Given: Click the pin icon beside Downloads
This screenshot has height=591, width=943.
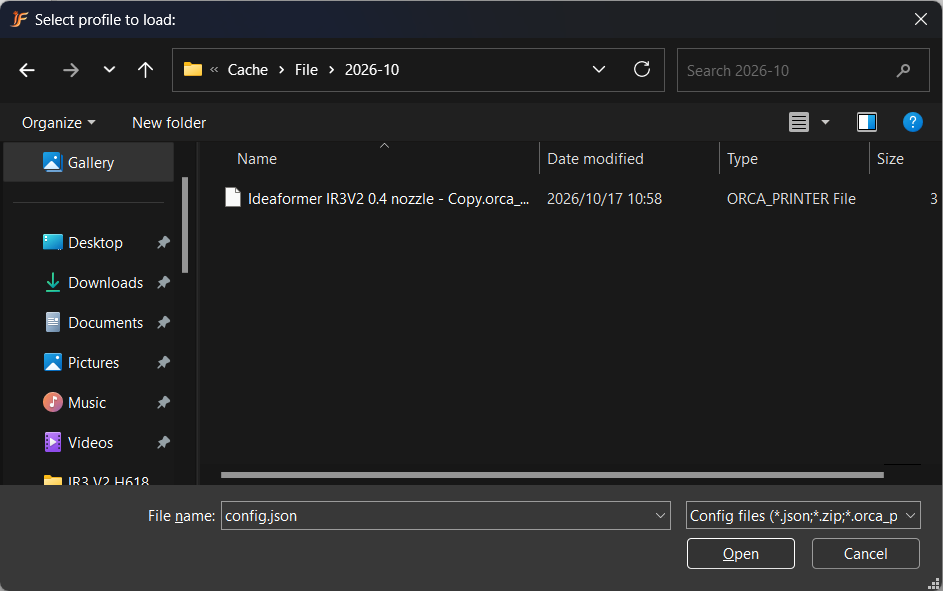Looking at the screenshot, I should [163, 283].
